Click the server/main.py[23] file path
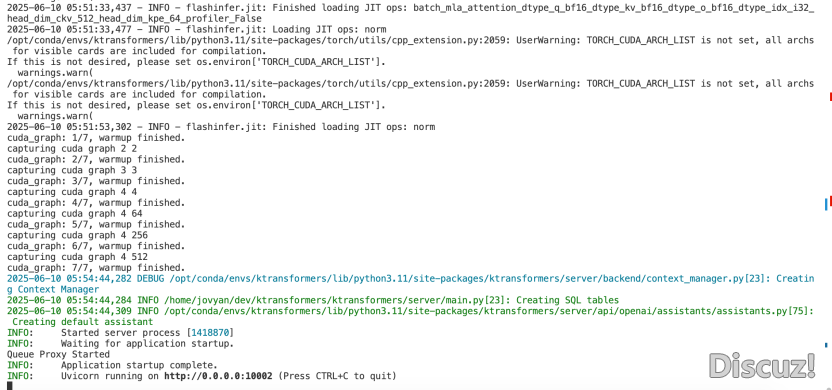The width and height of the screenshot is (832, 390). click(337, 300)
